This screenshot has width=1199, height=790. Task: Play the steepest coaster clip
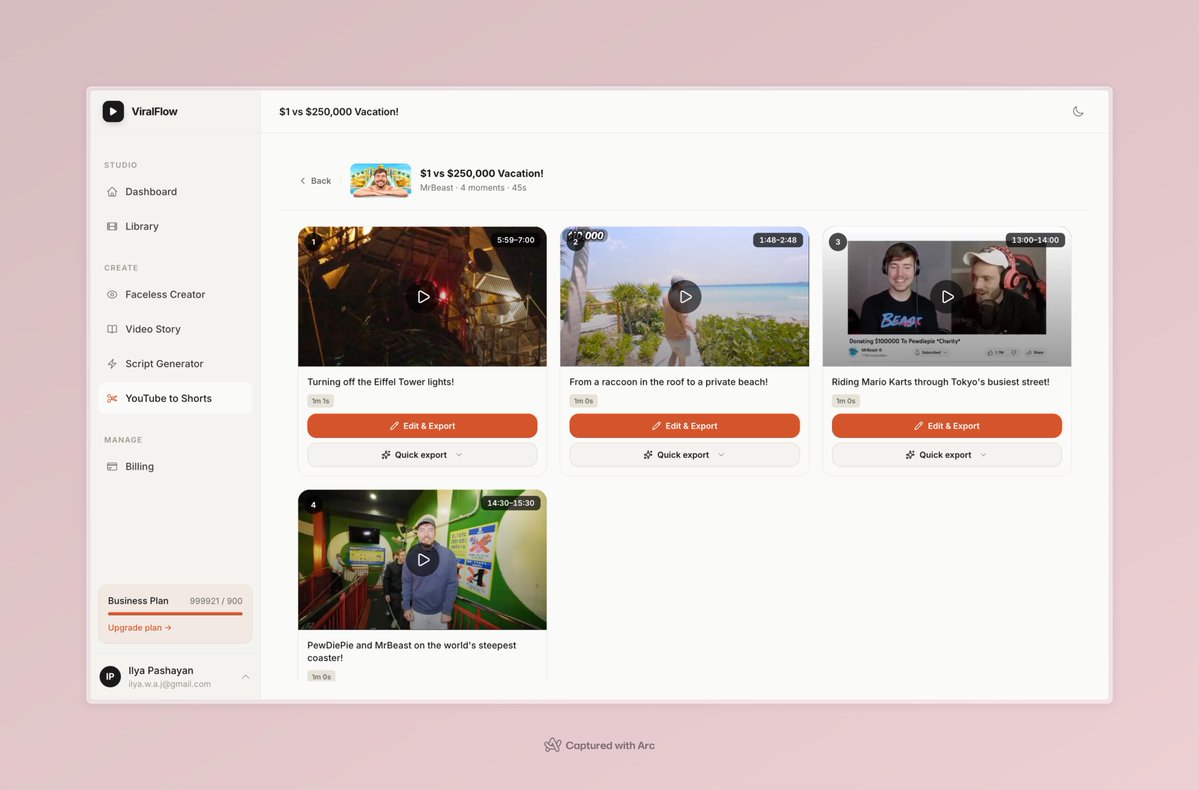coord(423,560)
